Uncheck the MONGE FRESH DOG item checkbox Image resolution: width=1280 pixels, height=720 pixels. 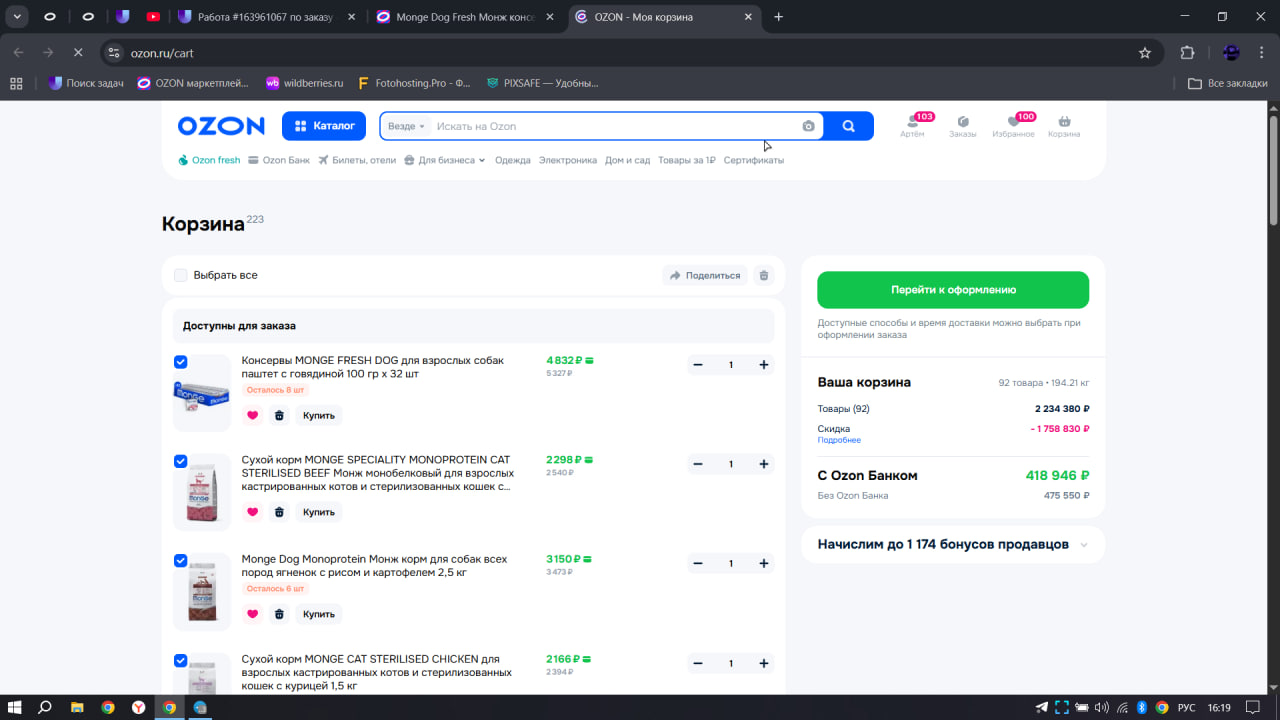click(x=181, y=362)
